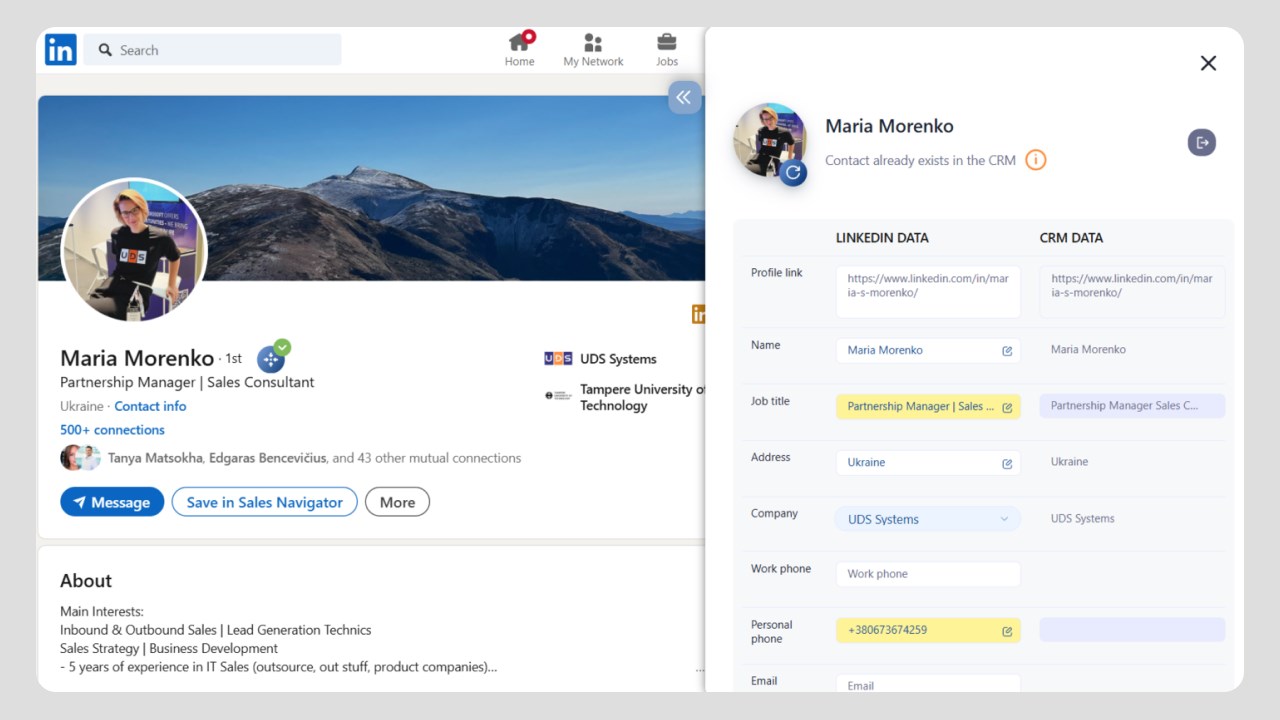Click the CRM Profile link field
The height and width of the screenshot is (720, 1280).
(x=1132, y=292)
